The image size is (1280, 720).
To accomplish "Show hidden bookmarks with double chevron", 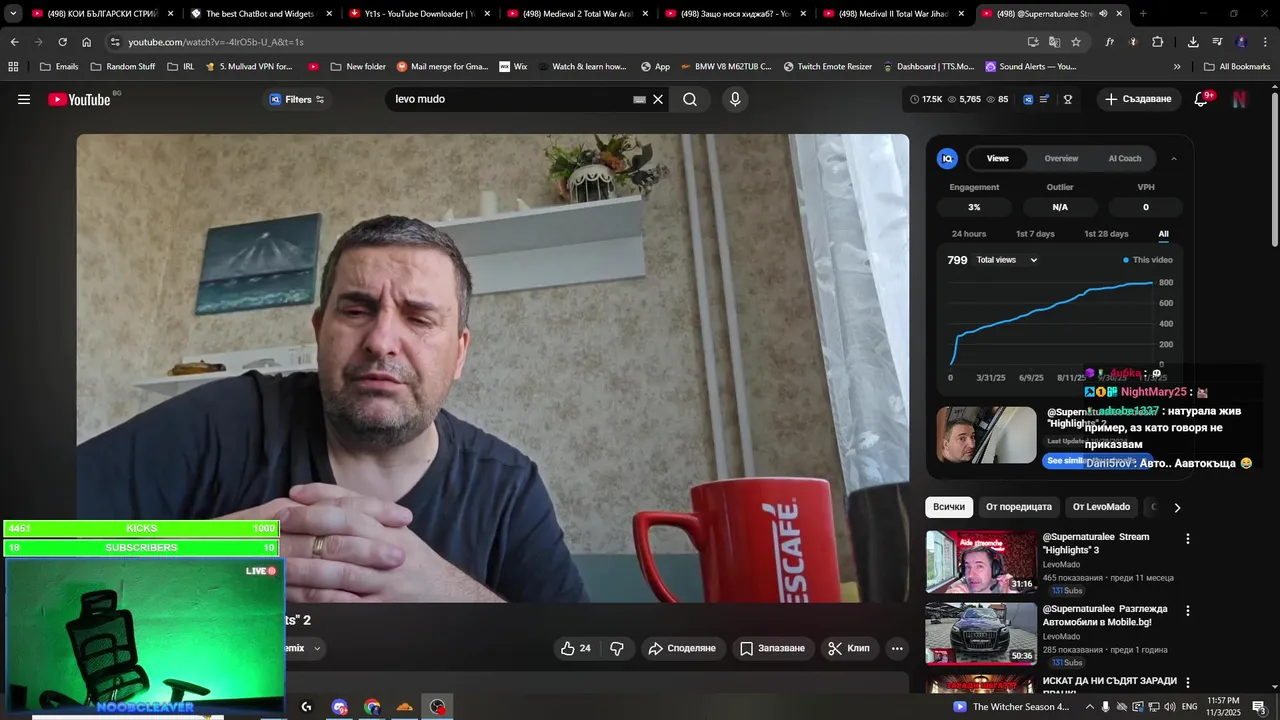I will tap(1177, 67).
